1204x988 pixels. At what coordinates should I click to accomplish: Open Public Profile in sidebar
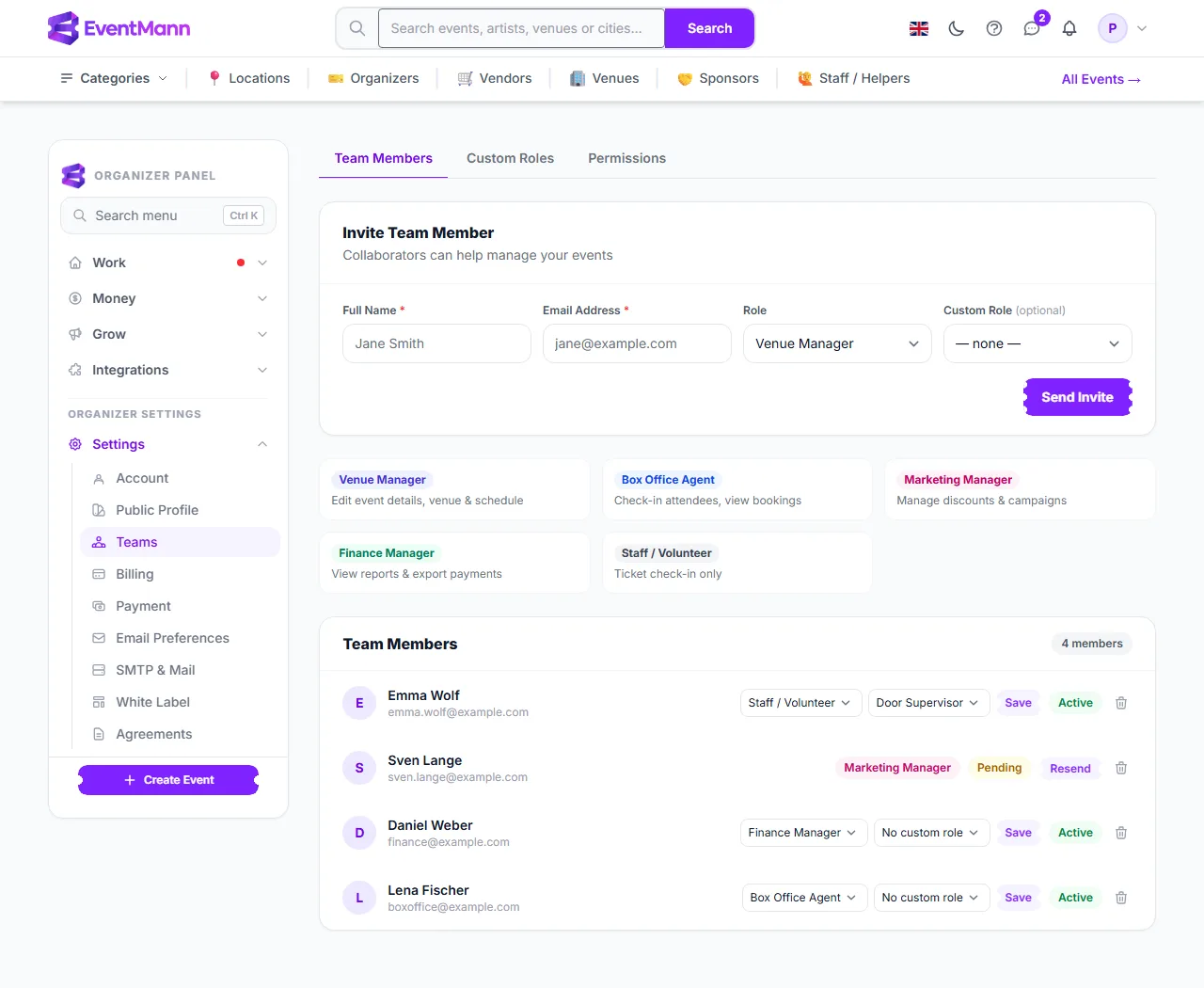pos(181,510)
